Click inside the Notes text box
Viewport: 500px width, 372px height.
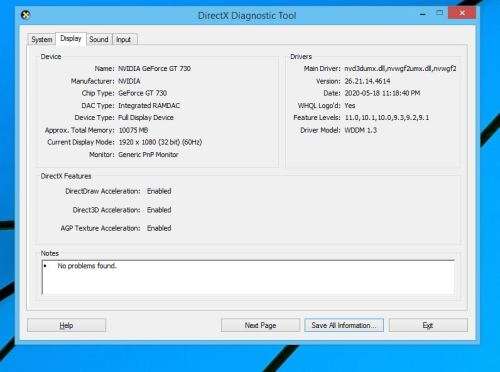(x=248, y=278)
